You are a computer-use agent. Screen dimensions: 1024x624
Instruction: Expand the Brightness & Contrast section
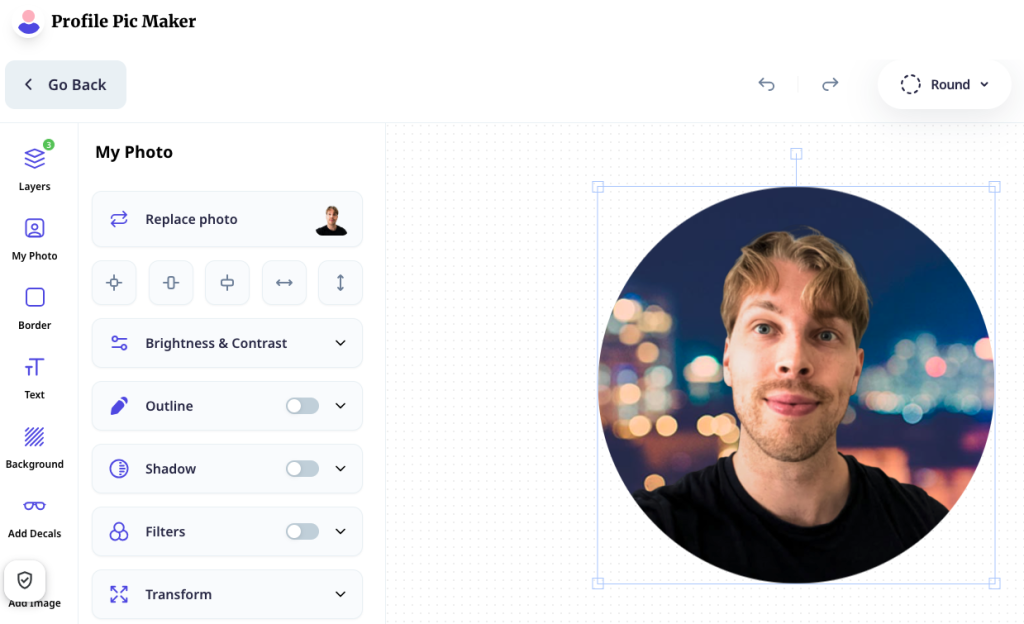point(227,343)
